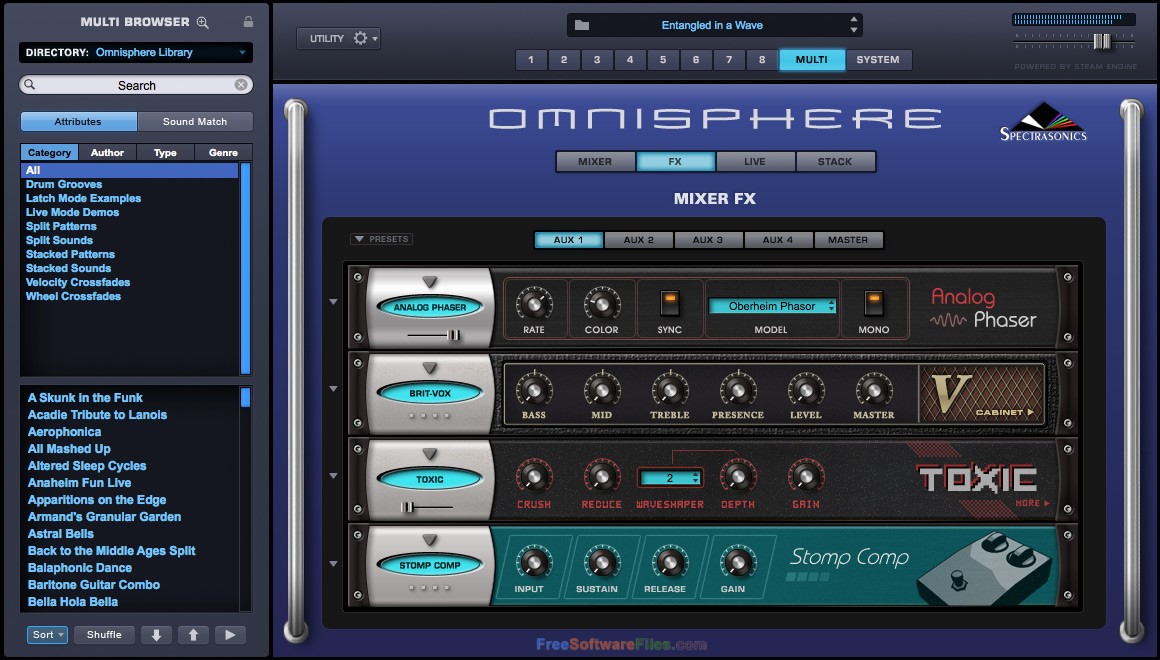Click the Toxic REDUCE knob
Viewport: 1160px width, 660px height.
click(601, 477)
